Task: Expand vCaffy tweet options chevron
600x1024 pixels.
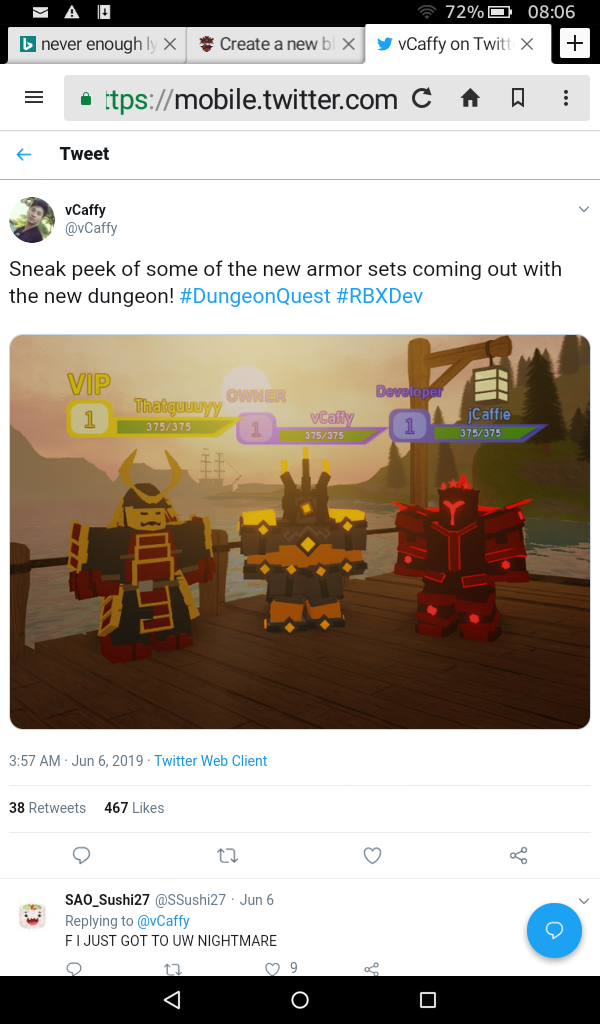Action: 584,209
